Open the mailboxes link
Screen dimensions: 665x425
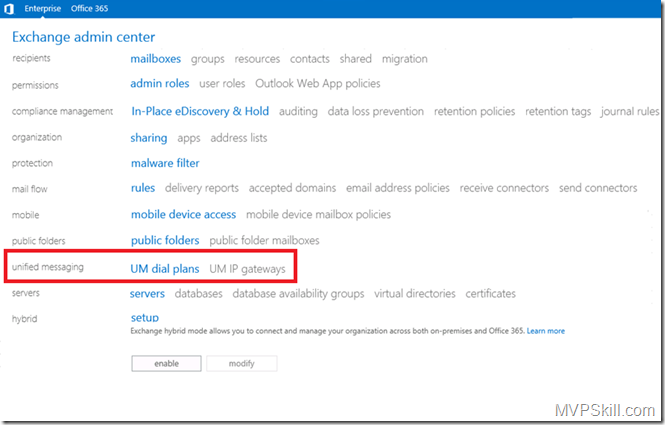(x=156, y=59)
